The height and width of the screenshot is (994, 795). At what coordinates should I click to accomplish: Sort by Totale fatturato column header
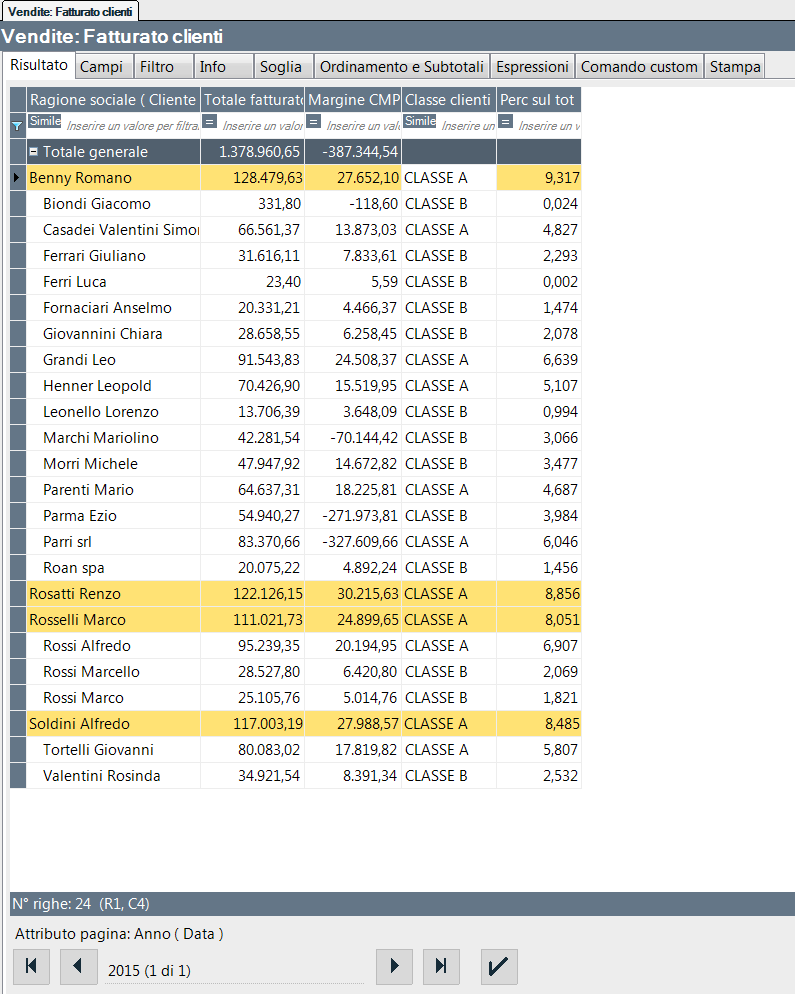(x=253, y=100)
